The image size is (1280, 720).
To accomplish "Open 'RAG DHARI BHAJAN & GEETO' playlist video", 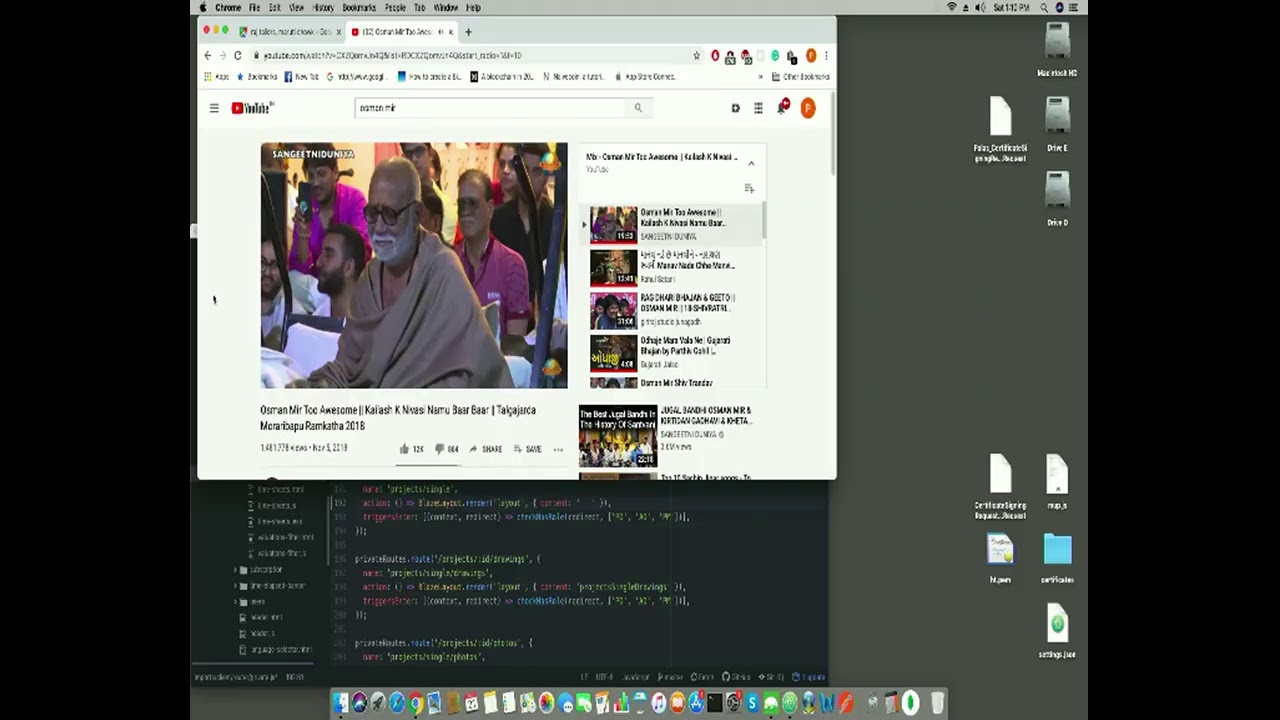I will point(672,310).
